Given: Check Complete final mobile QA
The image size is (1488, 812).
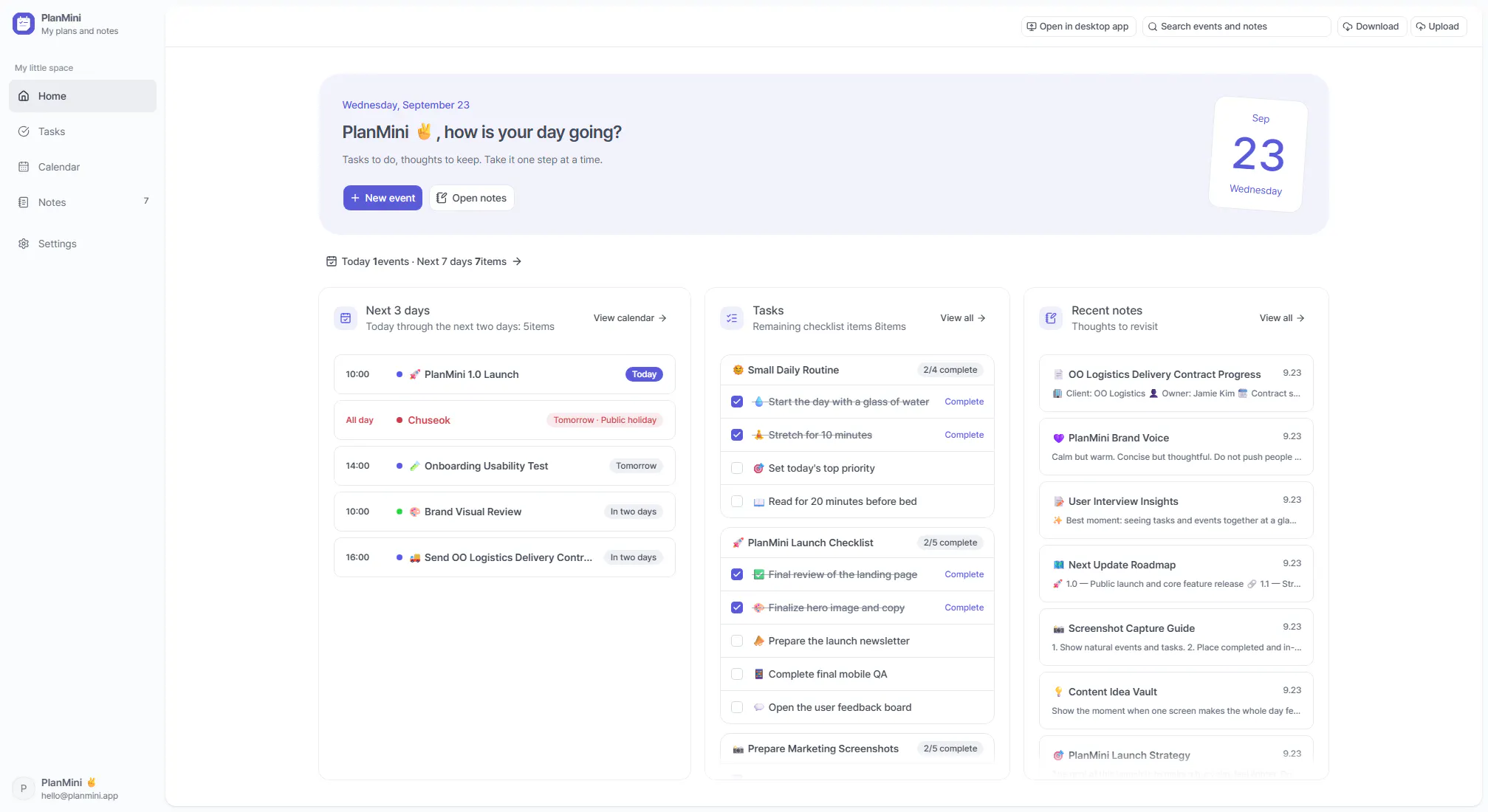Looking at the screenshot, I should click(x=737, y=674).
